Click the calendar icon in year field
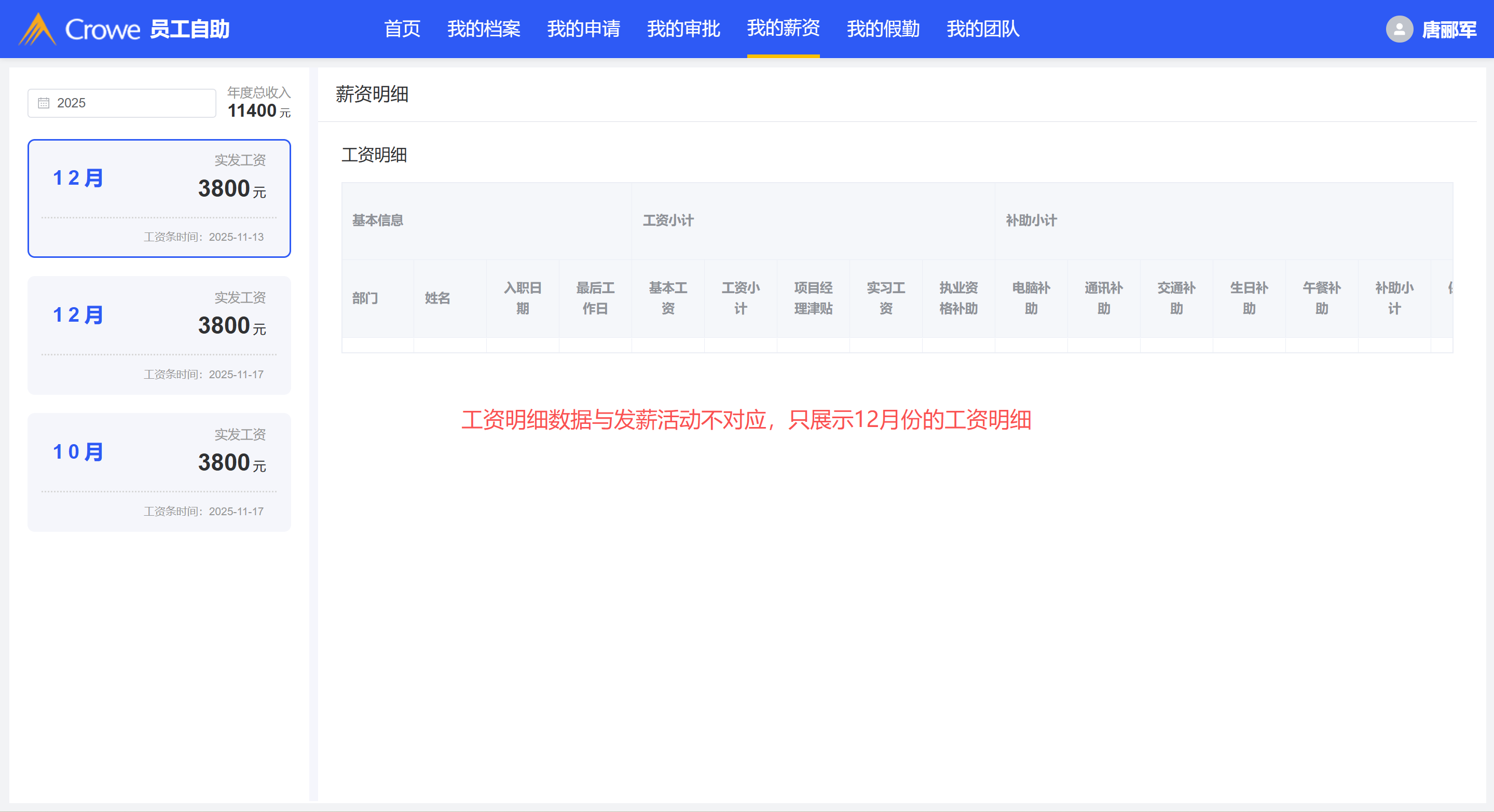Screen dimensions: 1494x812 pyautogui.click(x=44, y=103)
